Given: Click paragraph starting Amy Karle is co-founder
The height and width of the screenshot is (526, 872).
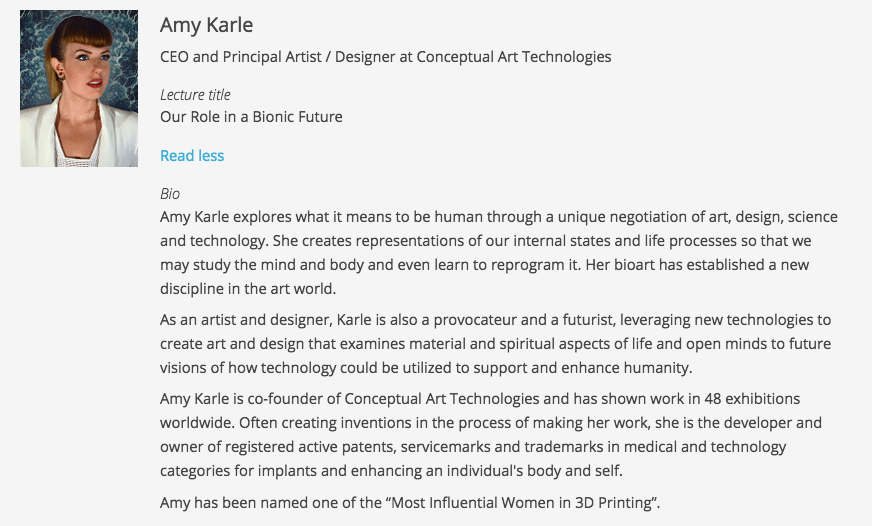Looking at the screenshot, I should pos(491,435).
